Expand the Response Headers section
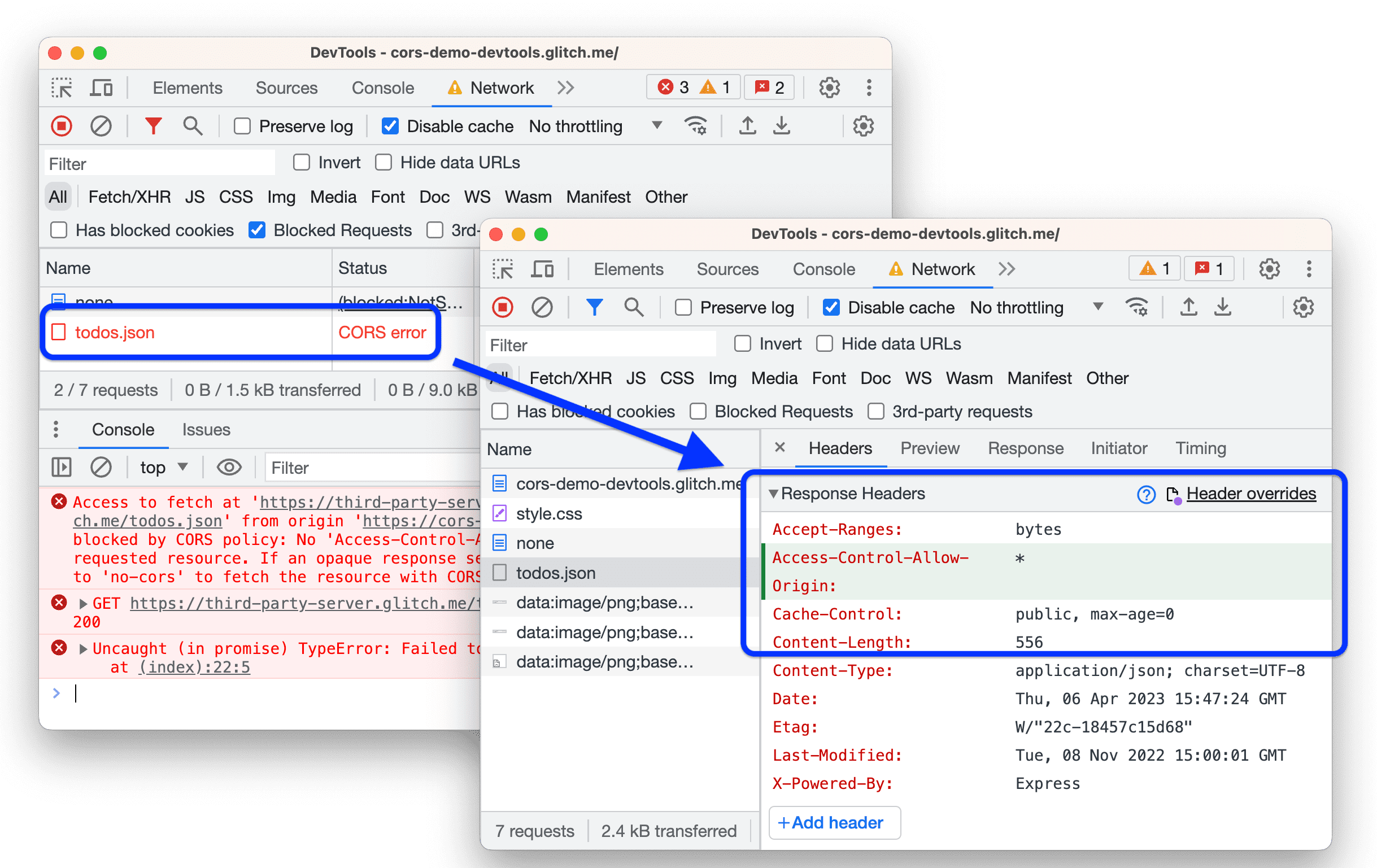The image size is (1377, 868). pyautogui.click(x=776, y=492)
